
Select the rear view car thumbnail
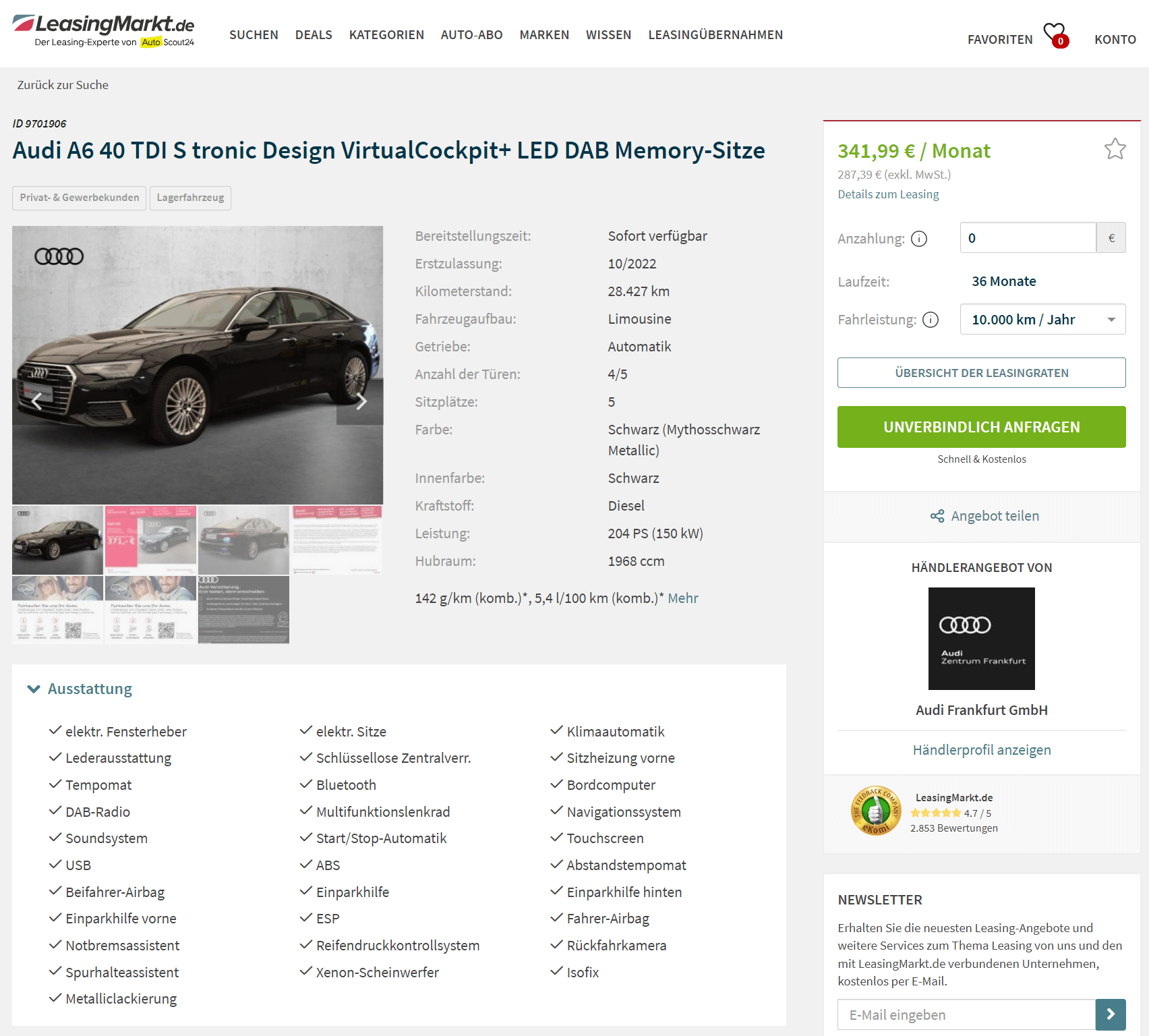243,540
